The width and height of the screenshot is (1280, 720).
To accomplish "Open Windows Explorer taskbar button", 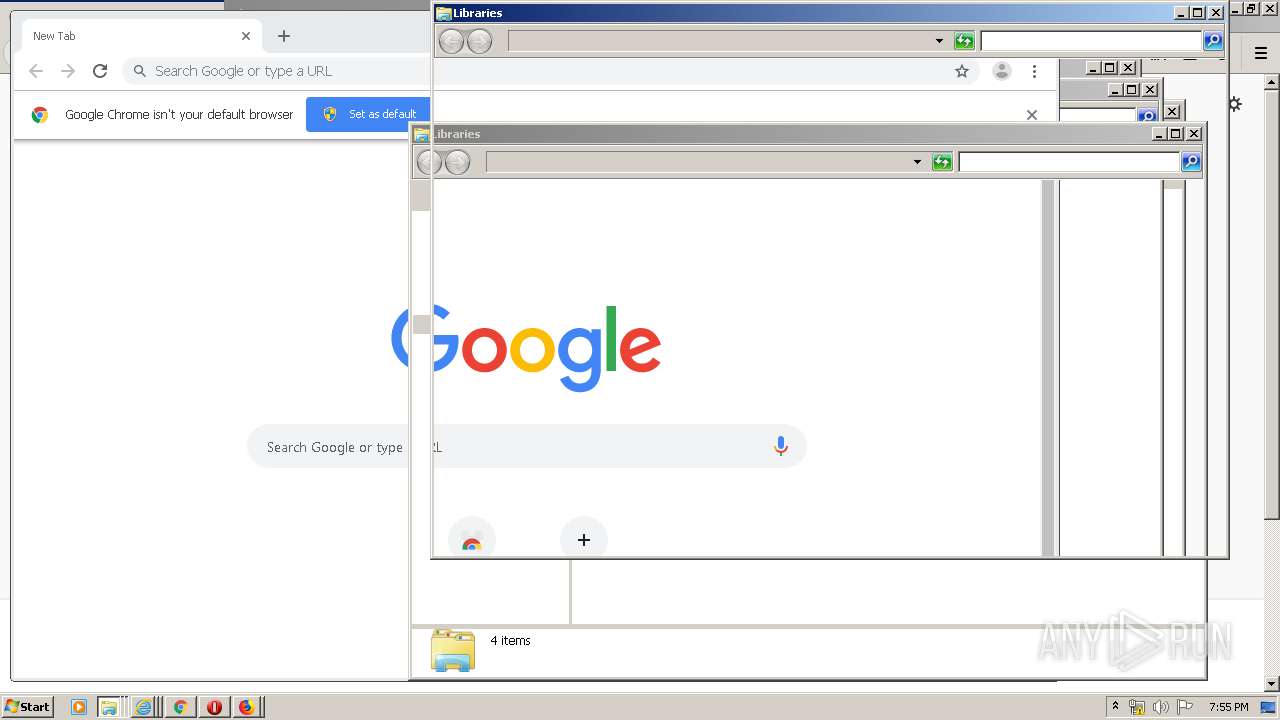I will 109,707.
